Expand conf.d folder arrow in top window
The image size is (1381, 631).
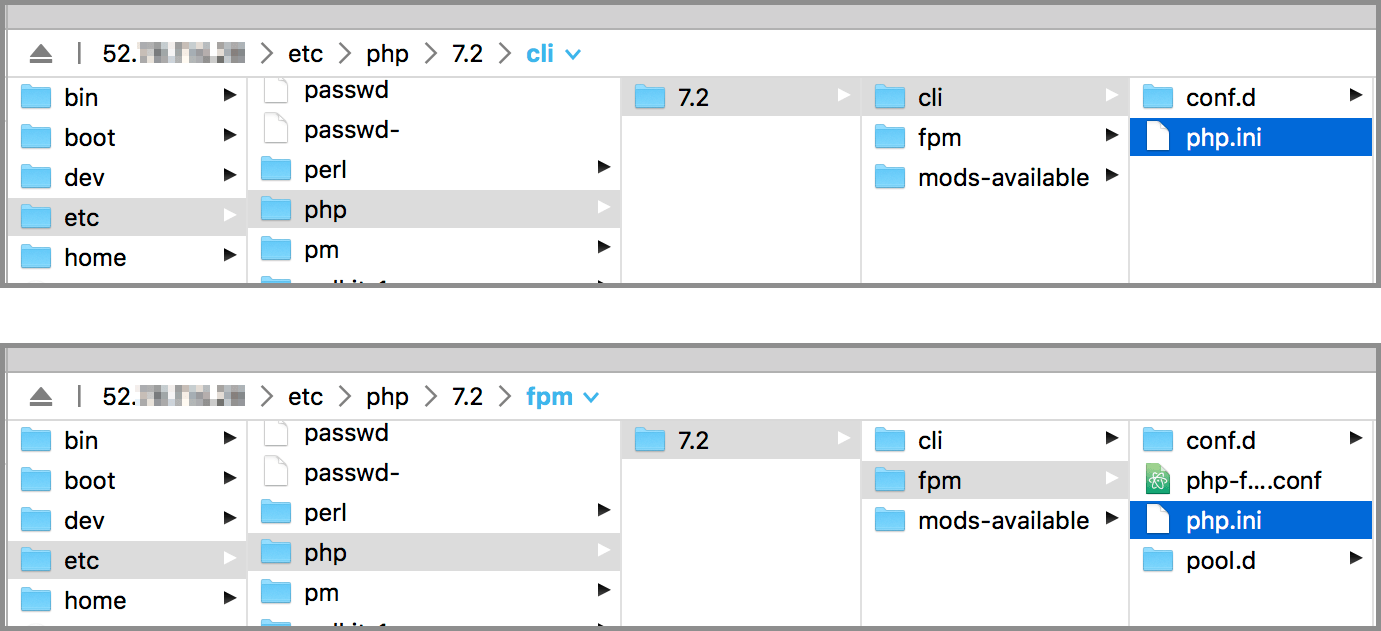point(1355,96)
